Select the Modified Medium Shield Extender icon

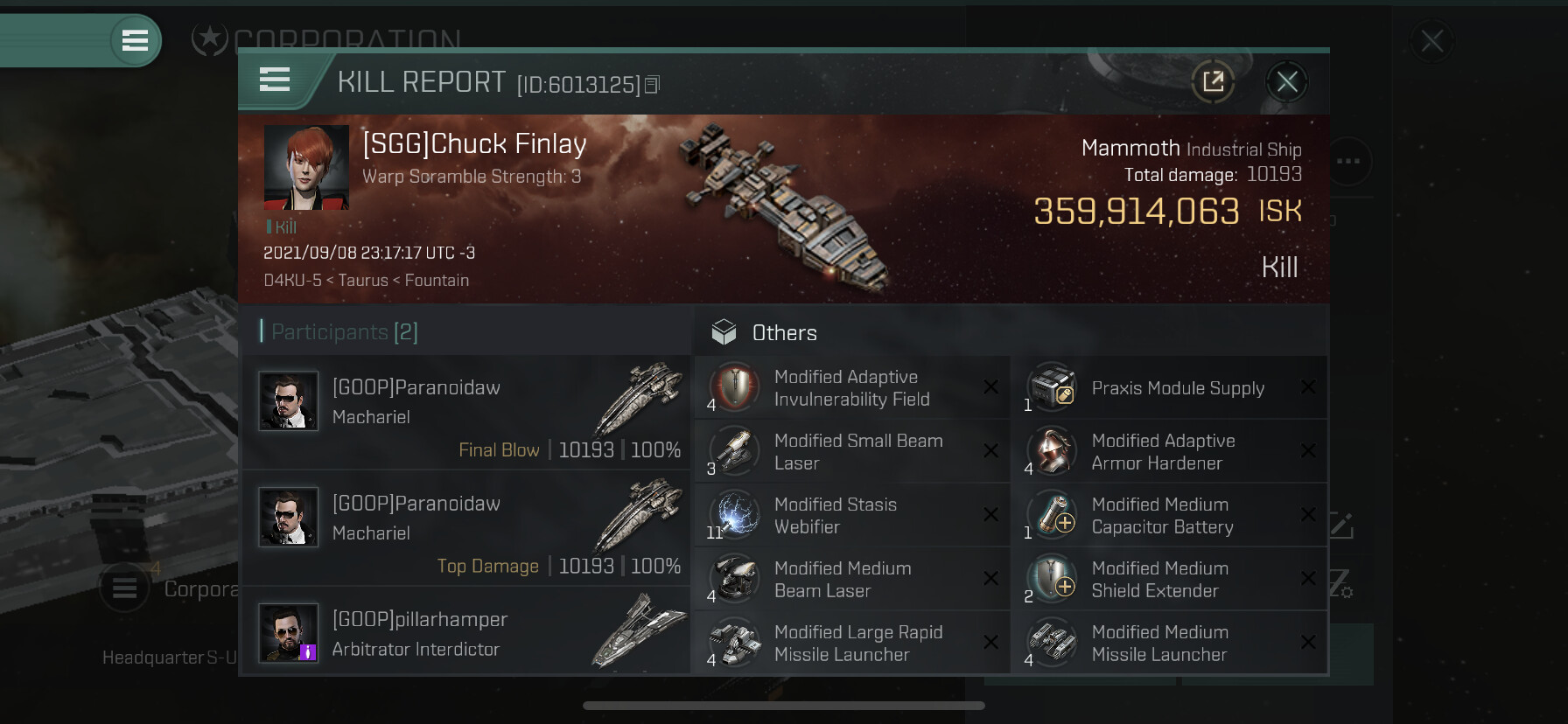pos(1053,579)
